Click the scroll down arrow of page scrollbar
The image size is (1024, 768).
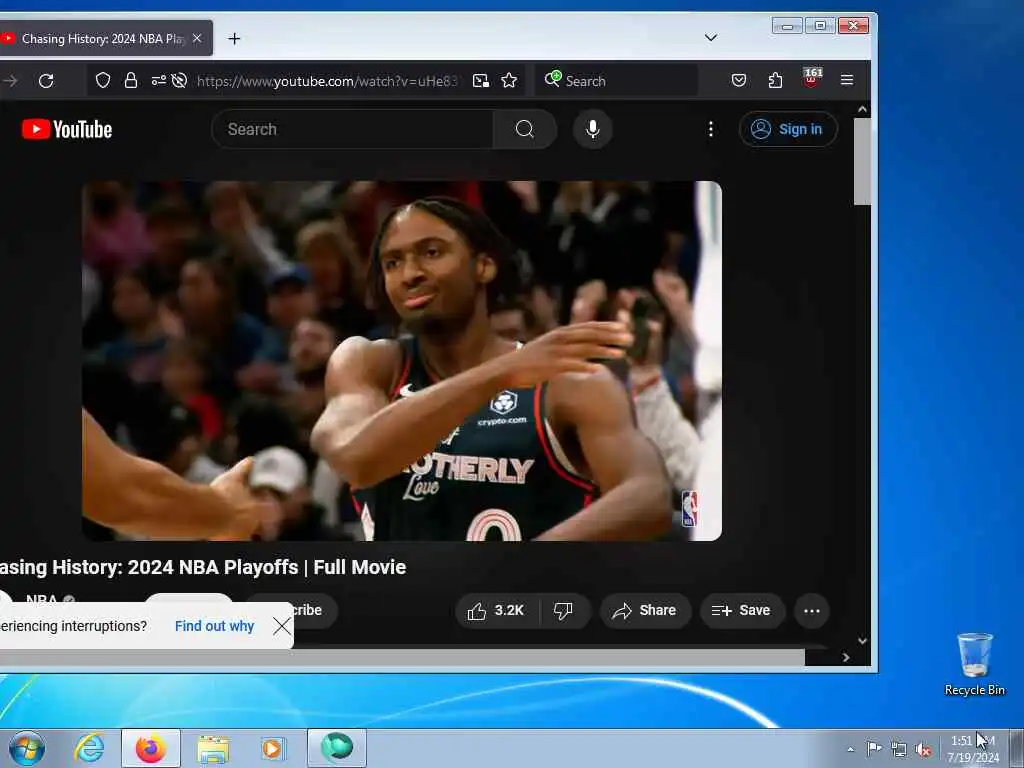862,641
